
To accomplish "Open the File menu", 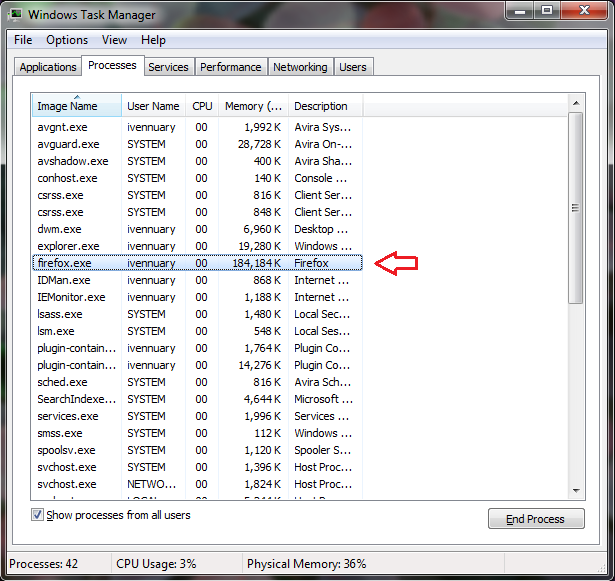I will [23, 40].
